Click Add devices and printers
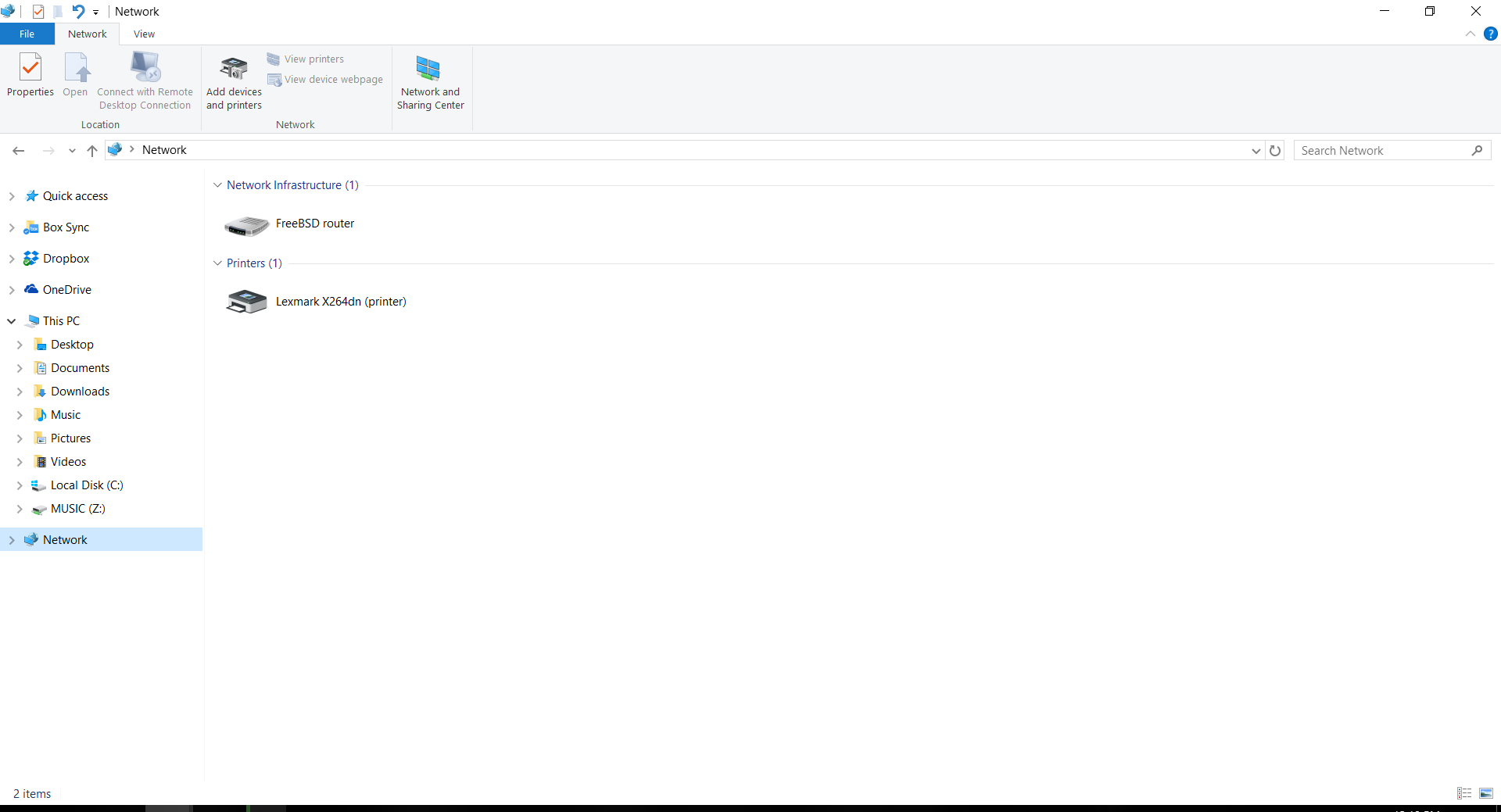 pyautogui.click(x=234, y=82)
